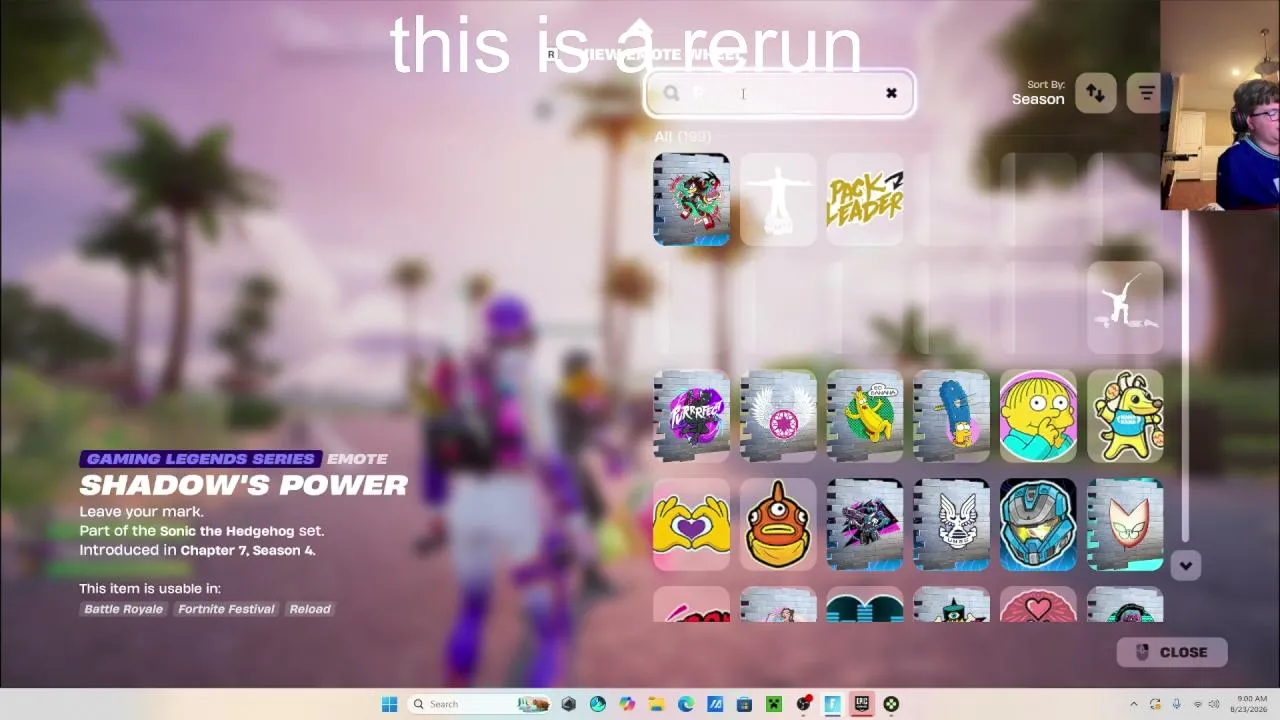Click the taskbar Search box
1280x720 pixels.
481,704
